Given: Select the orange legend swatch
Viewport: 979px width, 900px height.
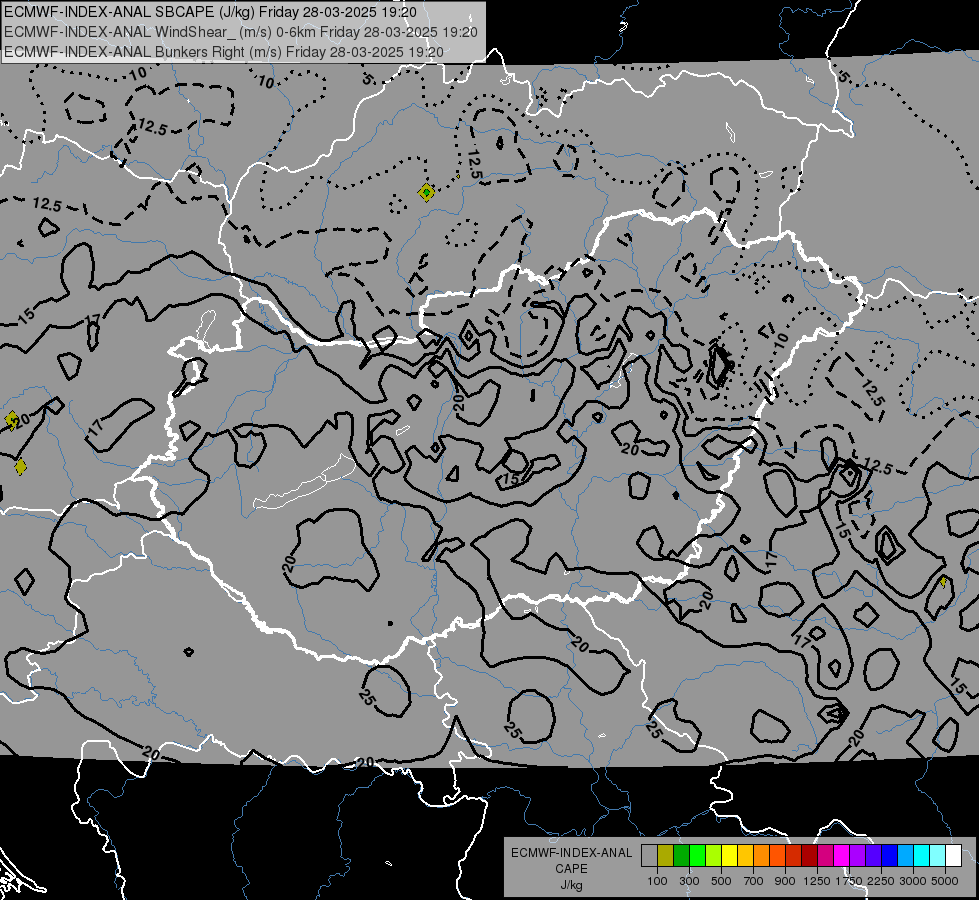Looking at the screenshot, I should coord(762,856).
